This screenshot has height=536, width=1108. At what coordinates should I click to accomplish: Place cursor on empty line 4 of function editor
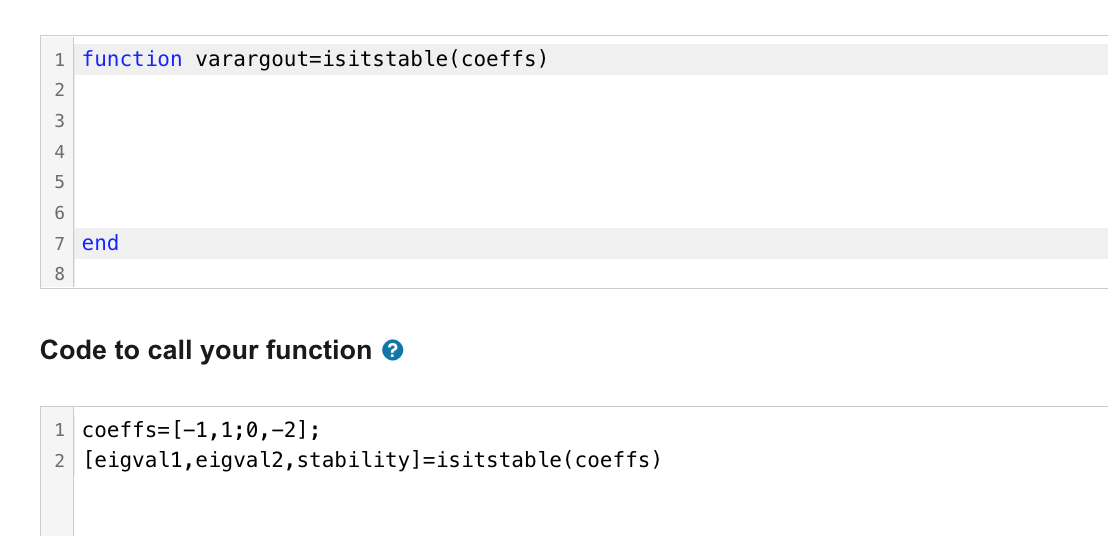(x=591, y=151)
